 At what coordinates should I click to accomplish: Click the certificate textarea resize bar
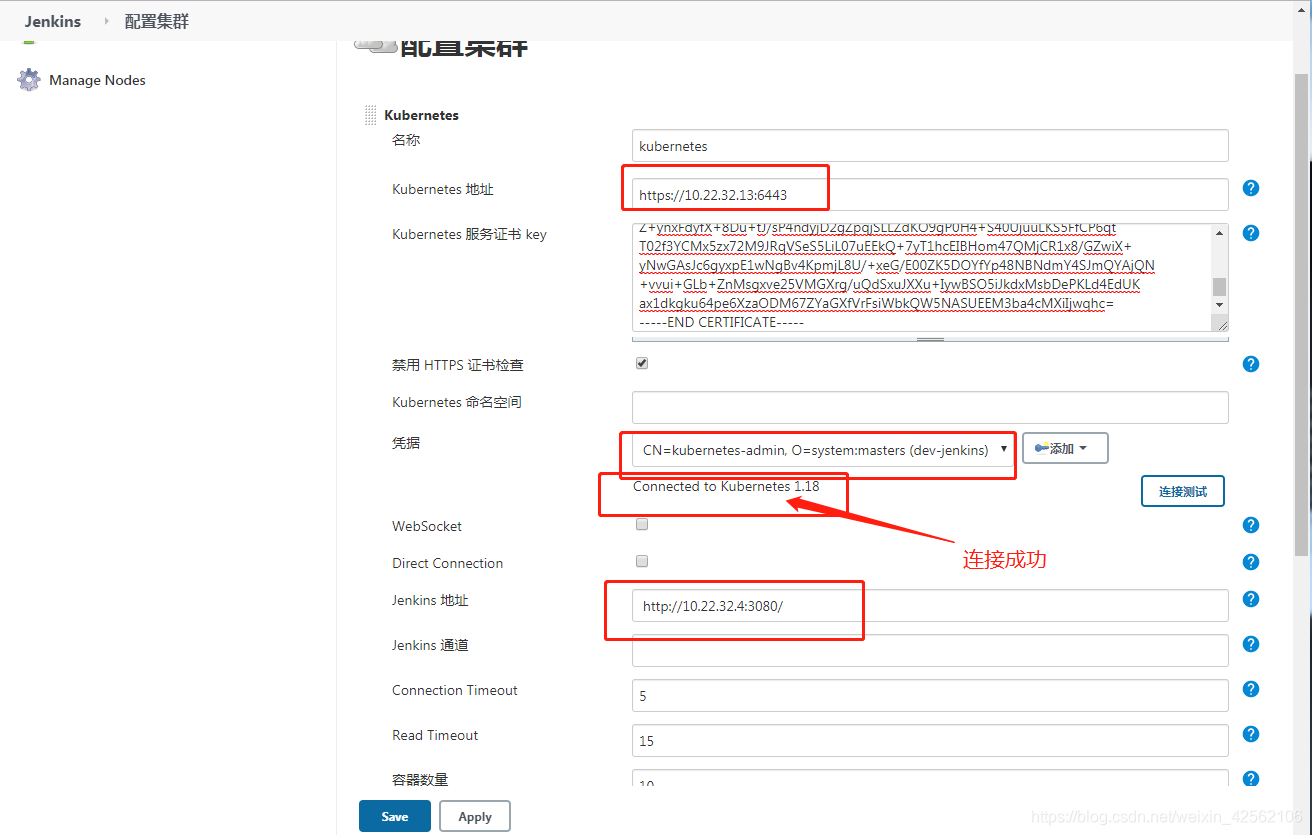pyautogui.click(x=930, y=338)
